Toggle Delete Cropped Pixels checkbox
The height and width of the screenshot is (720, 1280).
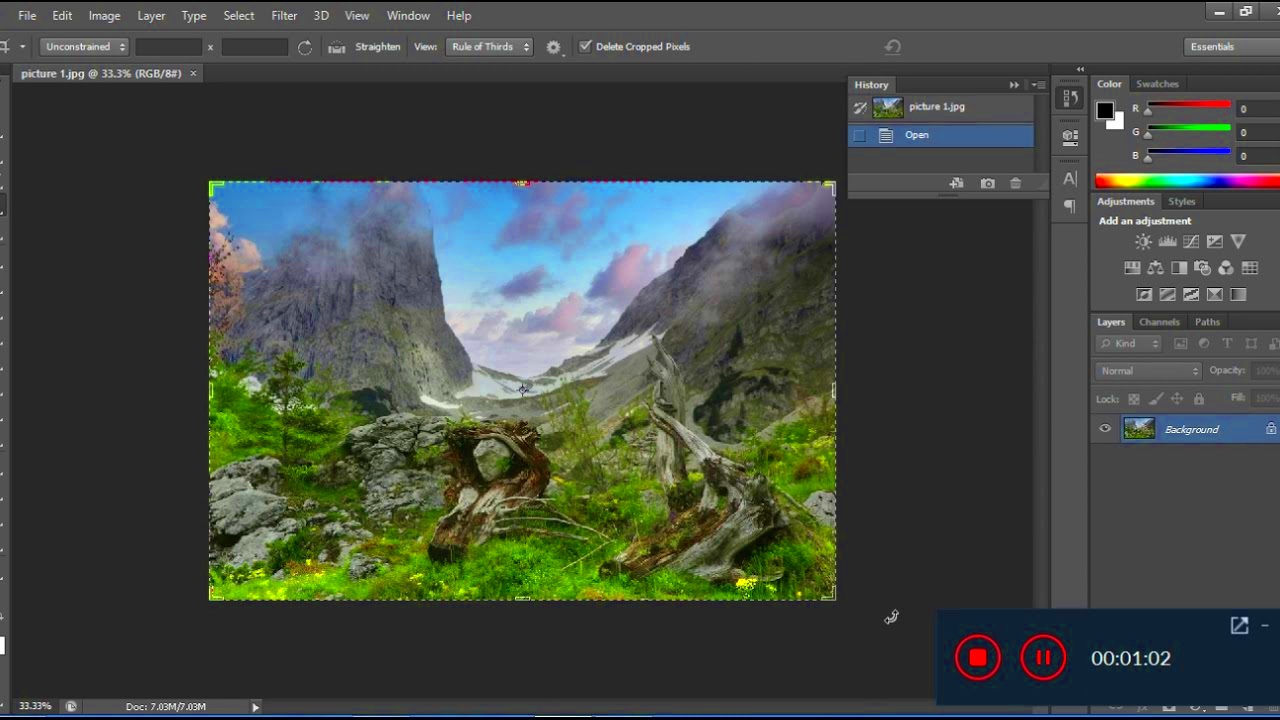coord(586,46)
